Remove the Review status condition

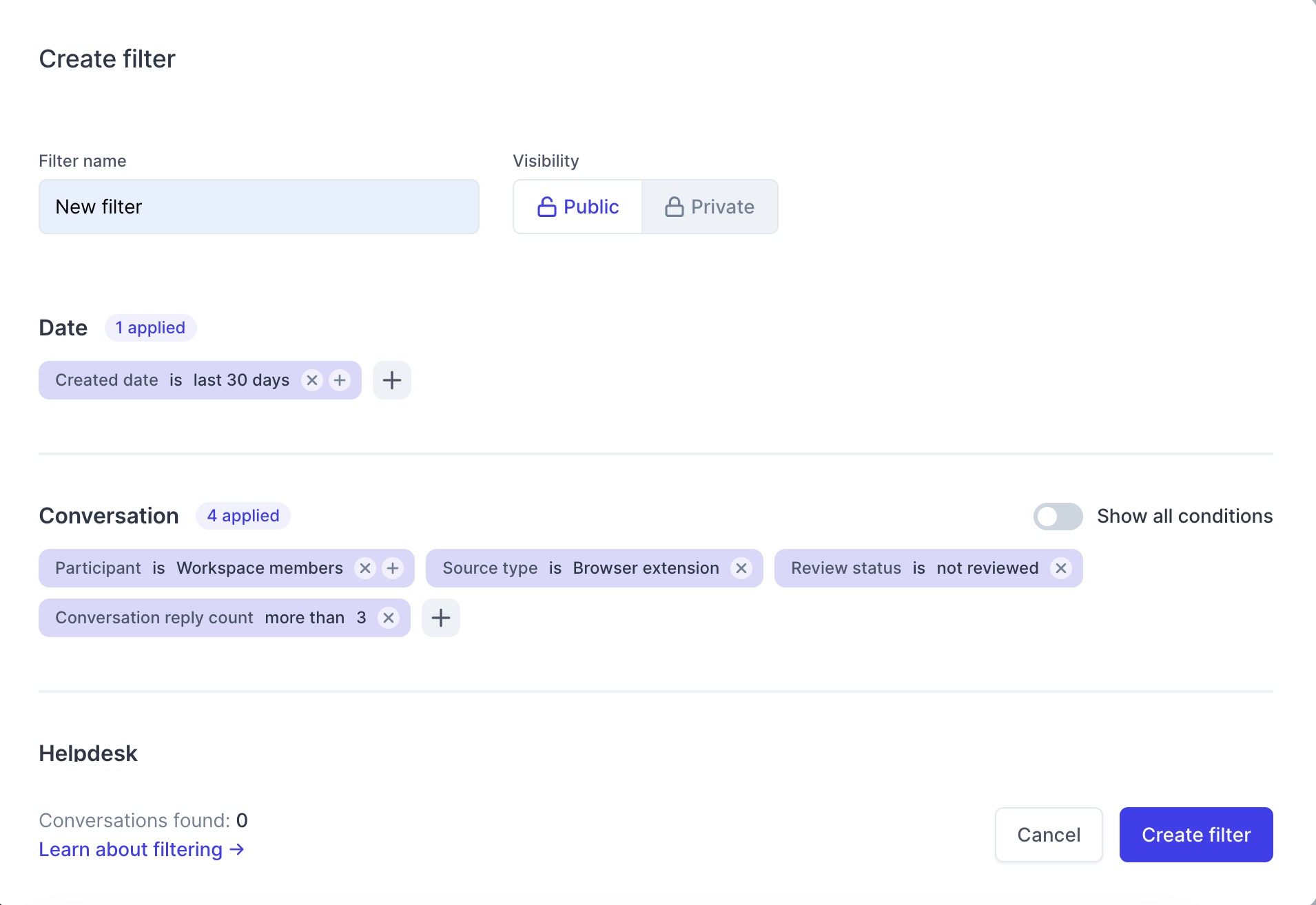[x=1061, y=568]
